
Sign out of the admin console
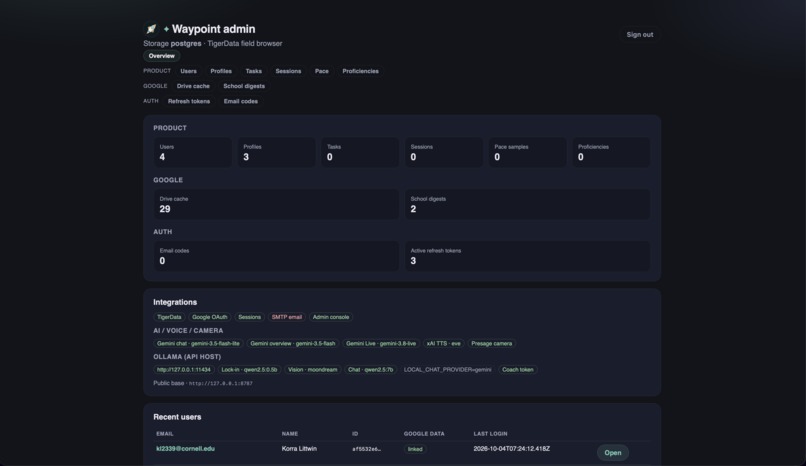point(639,34)
